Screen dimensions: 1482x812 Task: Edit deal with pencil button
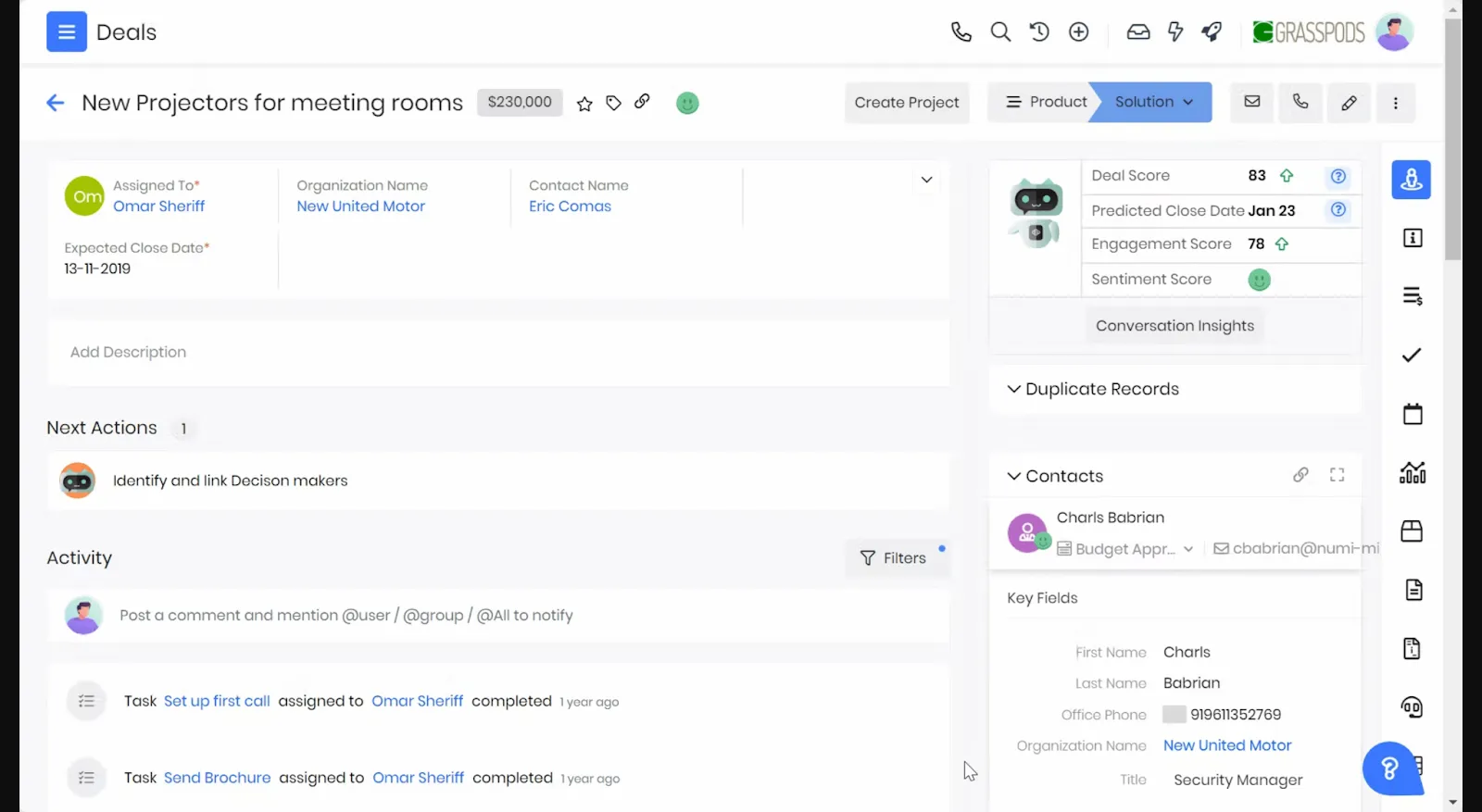pos(1349,103)
